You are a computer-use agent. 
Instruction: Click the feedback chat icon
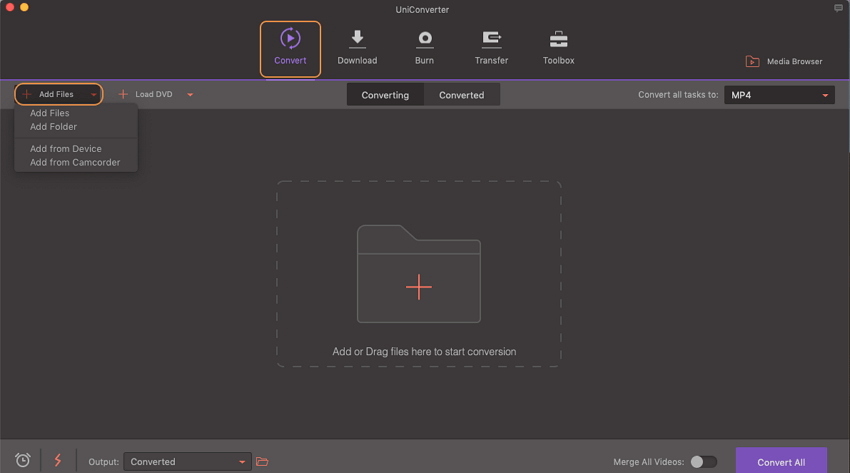(838, 8)
